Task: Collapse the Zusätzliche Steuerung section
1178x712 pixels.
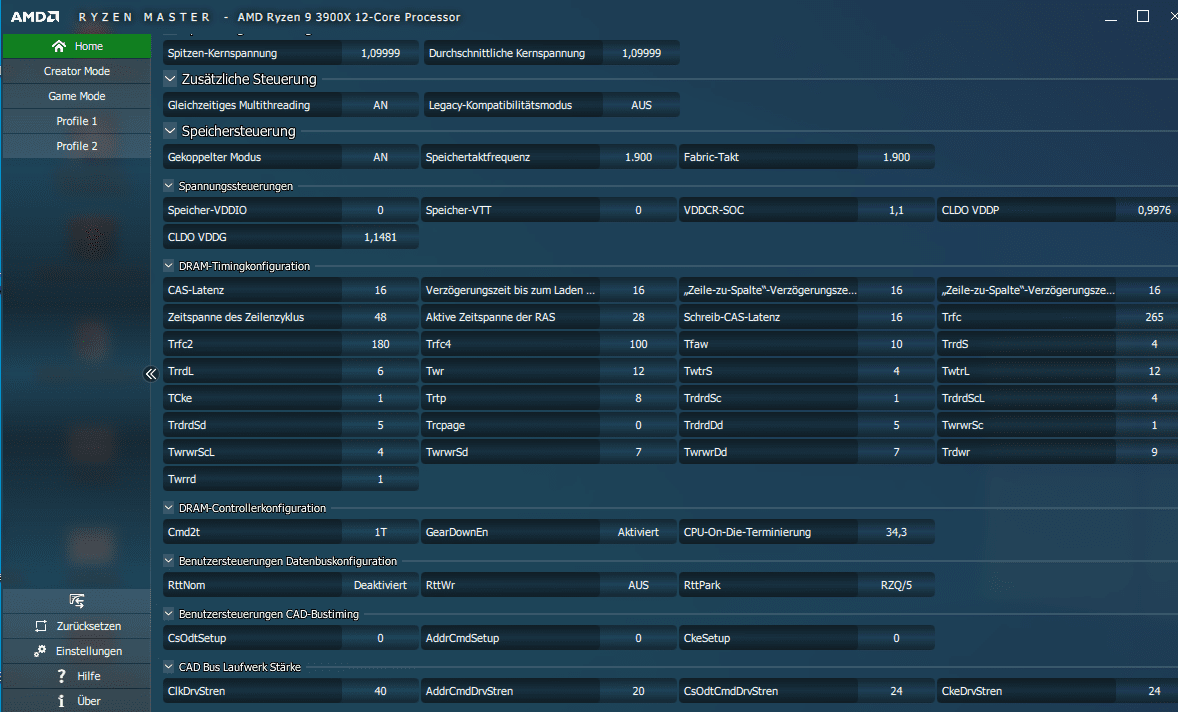Action: pyautogui.click(x=171, y=78)
